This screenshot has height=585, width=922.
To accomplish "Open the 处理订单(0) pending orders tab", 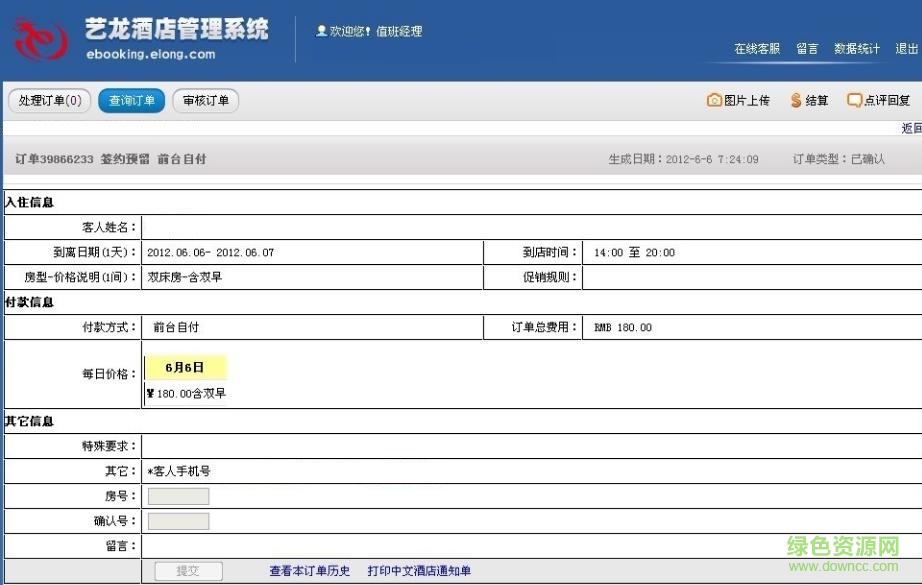I will pyautogui.click(x=48, y=100).
